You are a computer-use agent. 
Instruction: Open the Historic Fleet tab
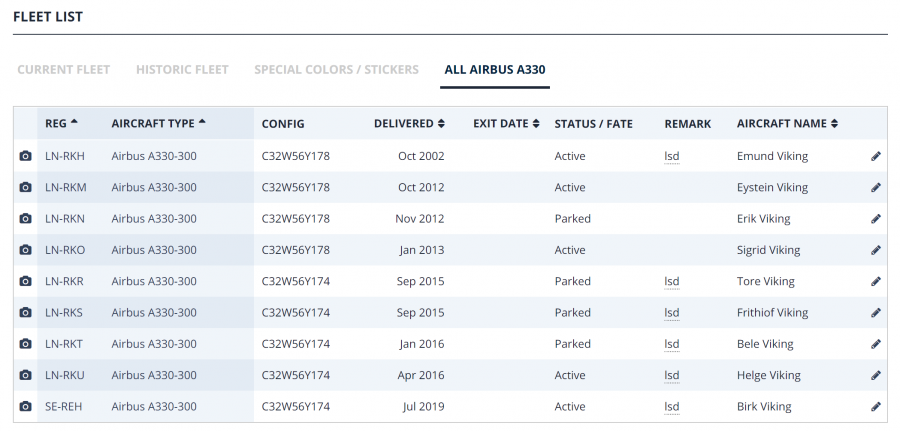tap(182, 70)
